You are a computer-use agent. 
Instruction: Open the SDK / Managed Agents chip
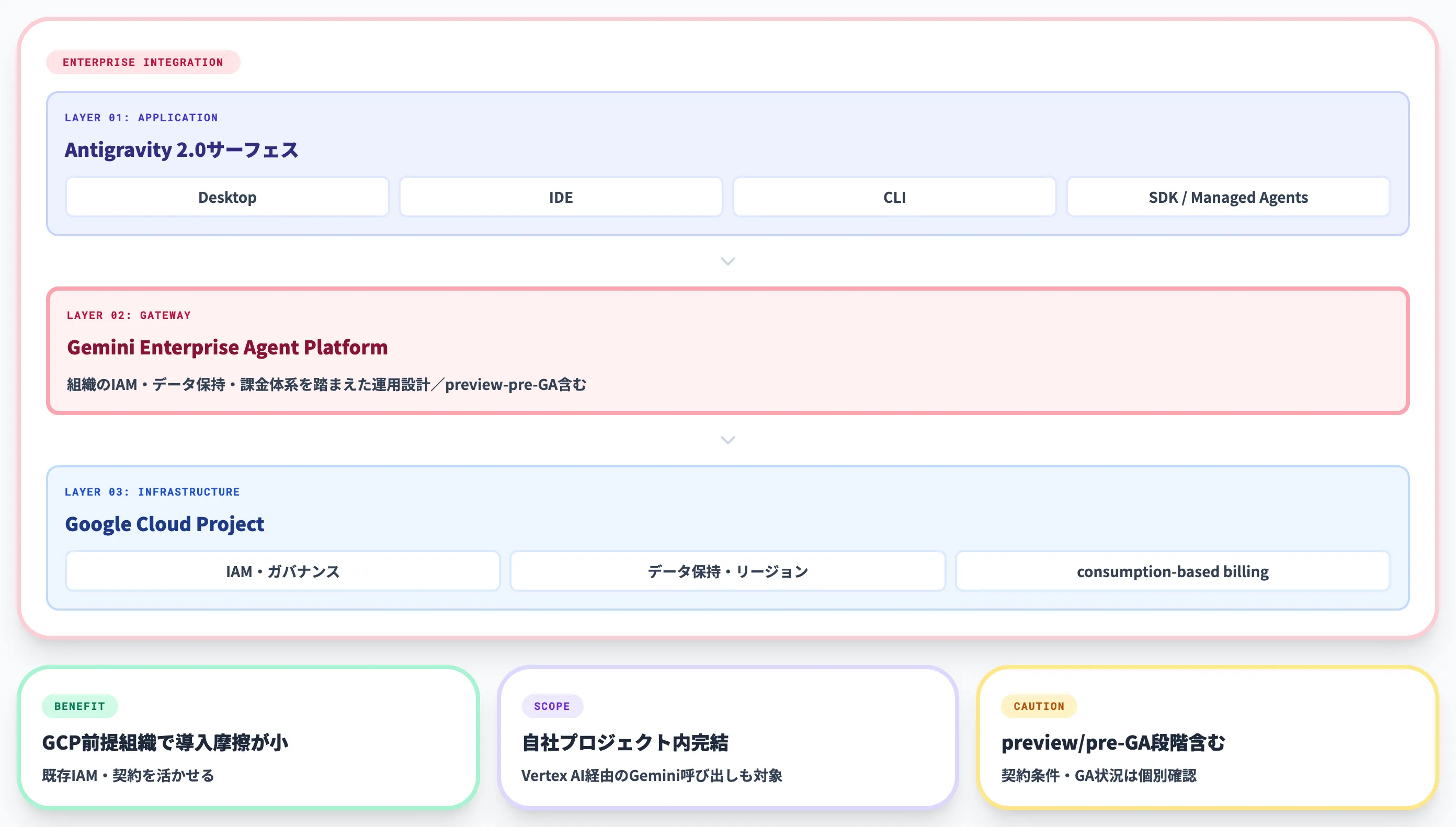[x=1228, y=197]
